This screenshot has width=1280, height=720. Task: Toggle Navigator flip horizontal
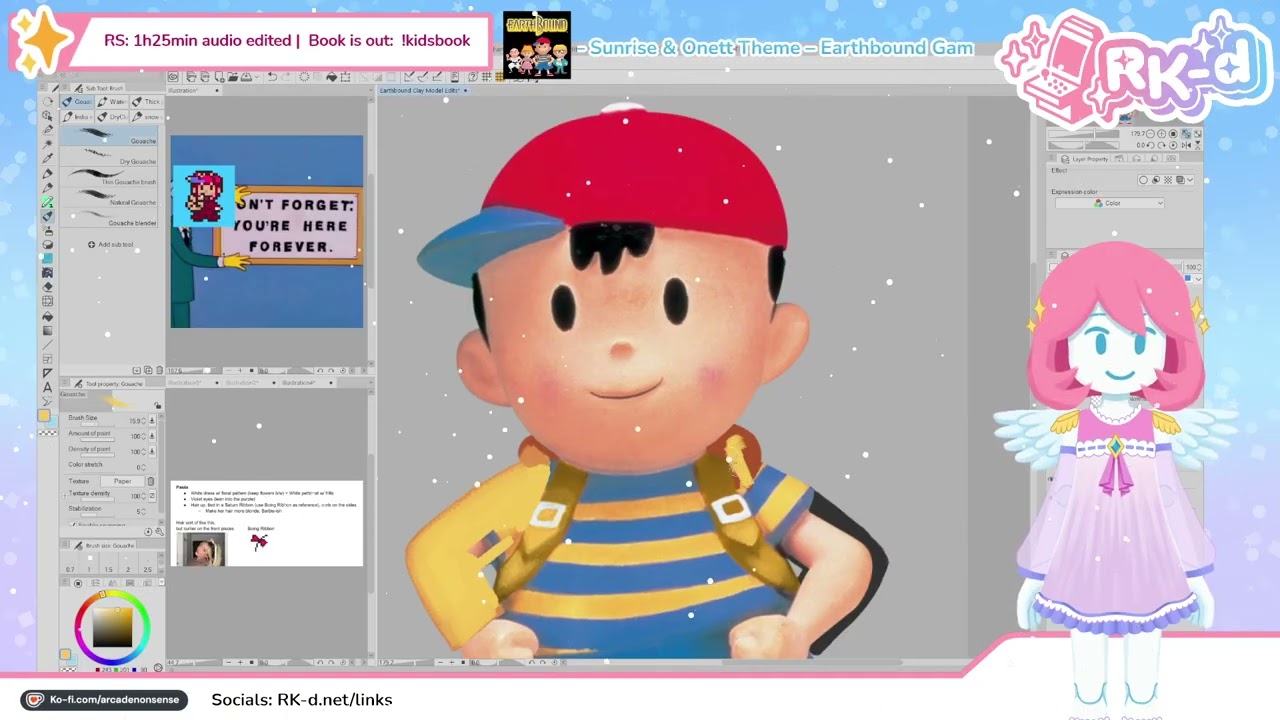(1187, 145)
